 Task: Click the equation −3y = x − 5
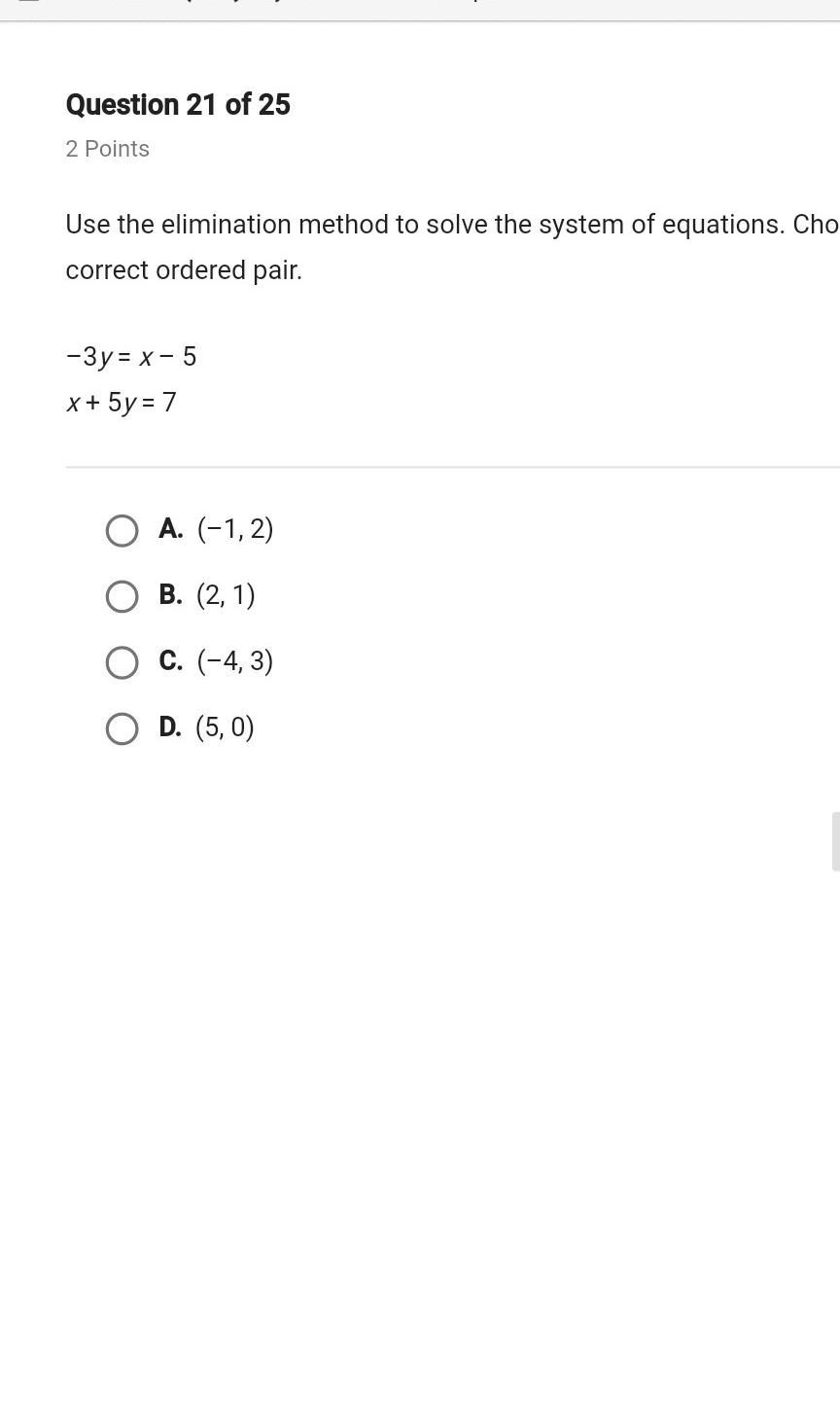[131, 357]
